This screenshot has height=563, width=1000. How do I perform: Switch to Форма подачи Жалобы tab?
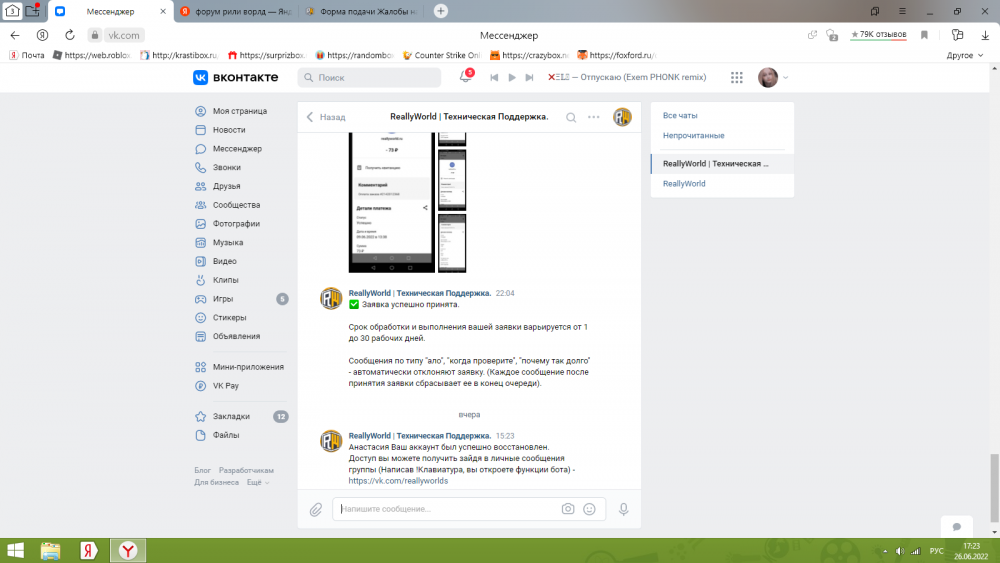(362, 11)
